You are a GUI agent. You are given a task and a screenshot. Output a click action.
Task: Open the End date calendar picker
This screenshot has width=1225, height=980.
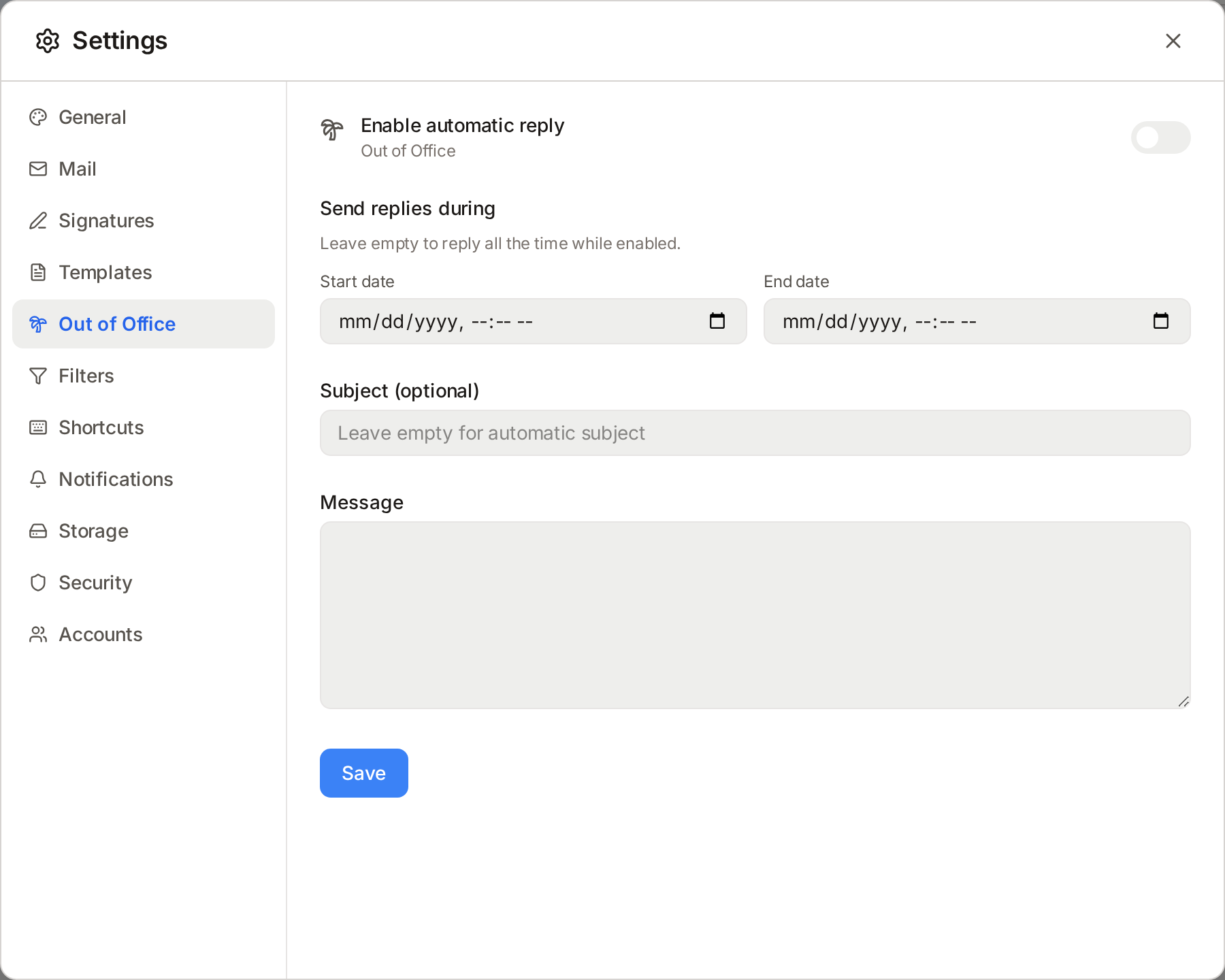coord(1161,321)
